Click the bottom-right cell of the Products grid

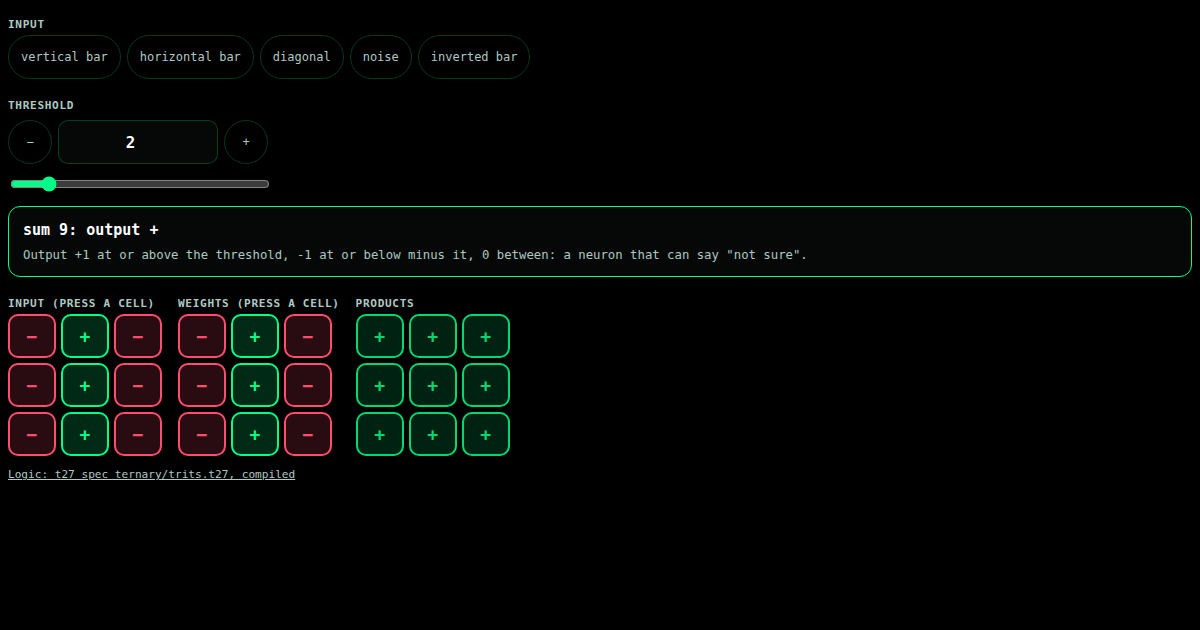[486, 434]
